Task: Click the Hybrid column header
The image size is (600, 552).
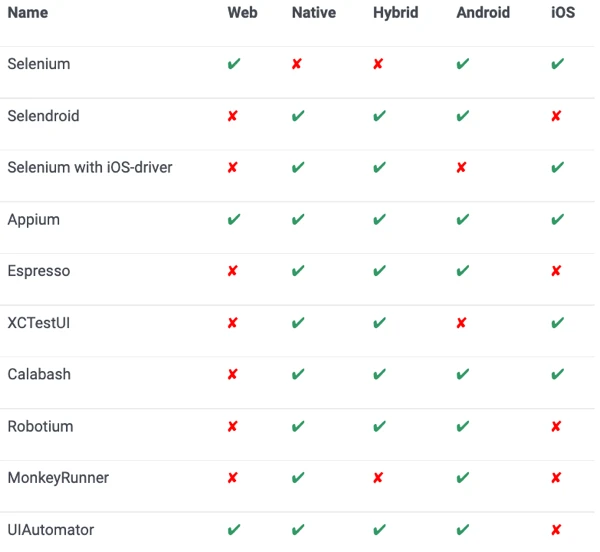Action: click(x=395, y=13)
